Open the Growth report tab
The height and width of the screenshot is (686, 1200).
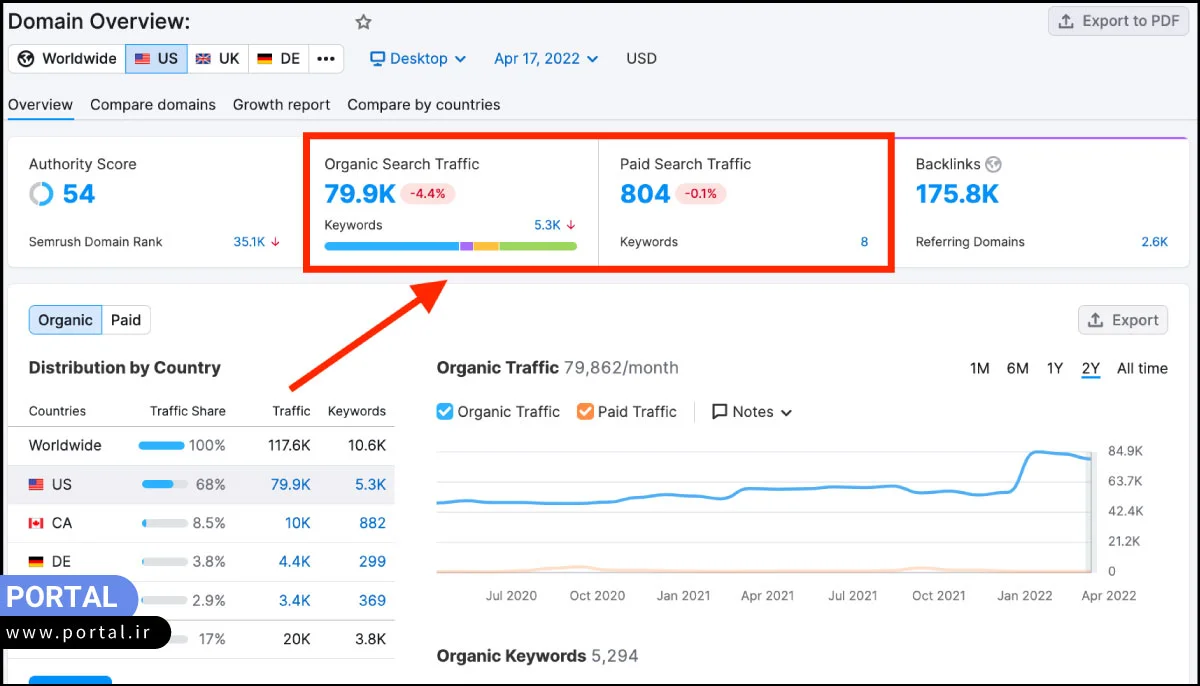[281, 104]
